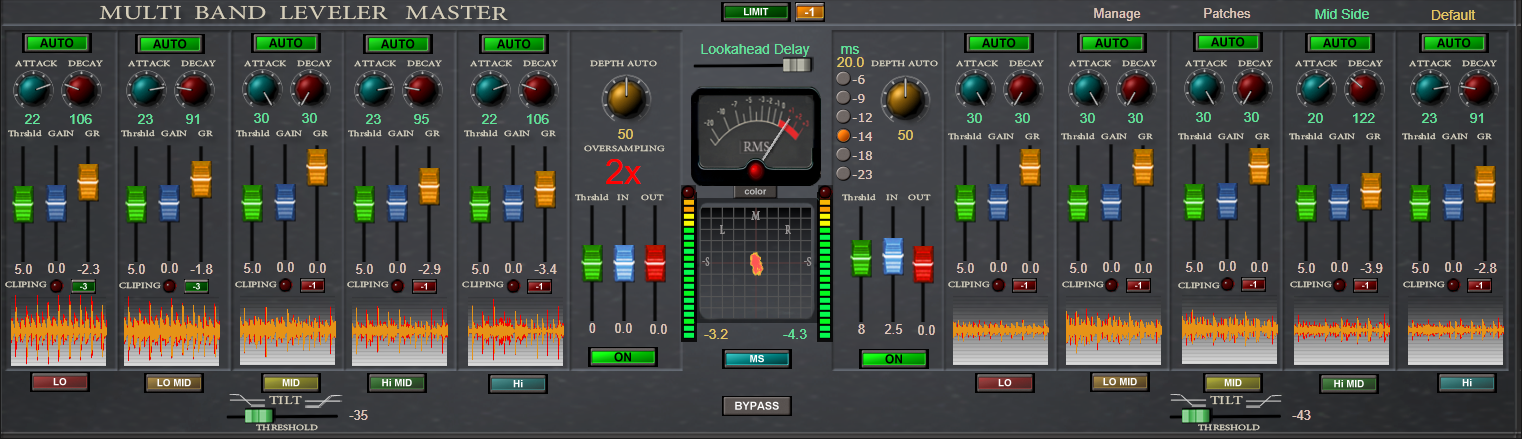The width and height of the screenshot is (1522, 439).
Task: Click the LO band button in the left-hand section
Action: (x=59, y=382)
